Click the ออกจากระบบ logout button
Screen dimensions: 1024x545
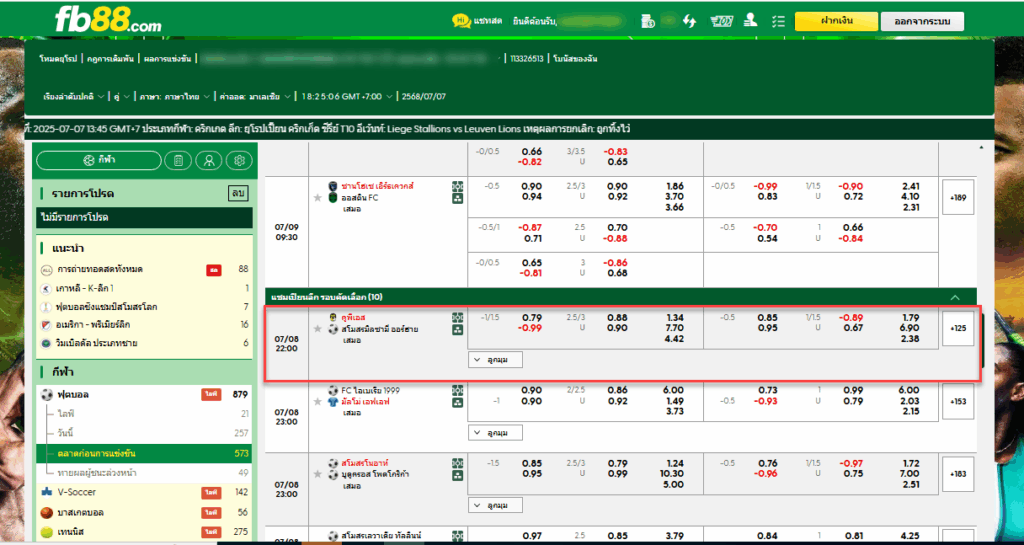922,22
